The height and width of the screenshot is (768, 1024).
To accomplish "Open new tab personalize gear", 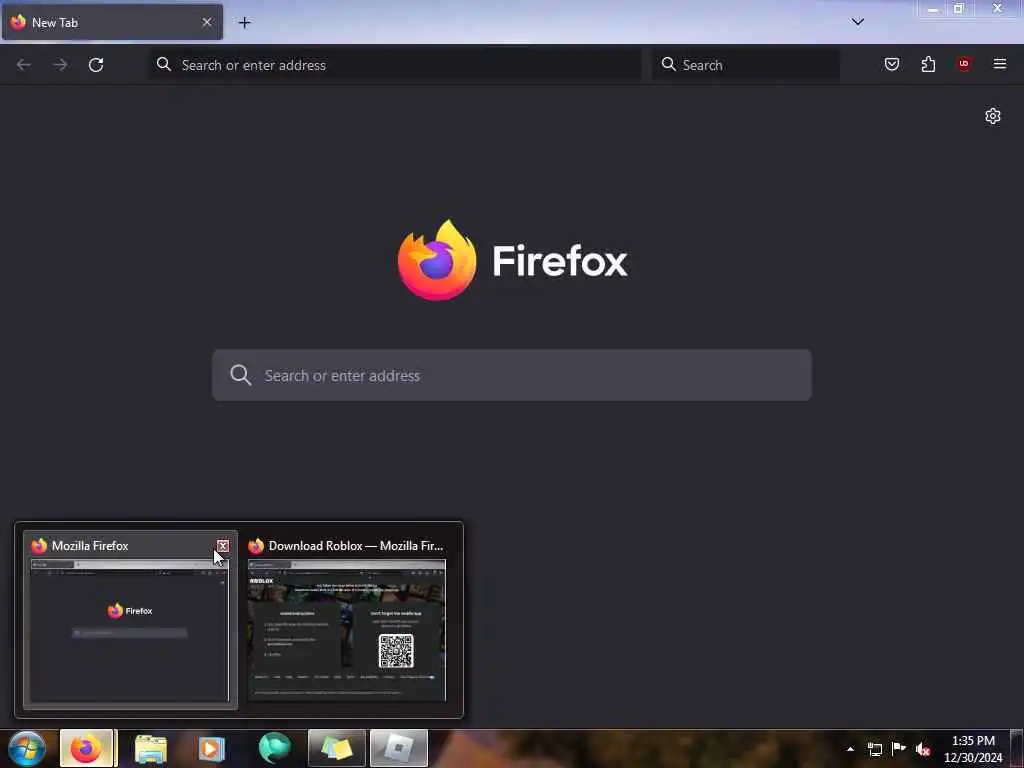I will [993, 116].
